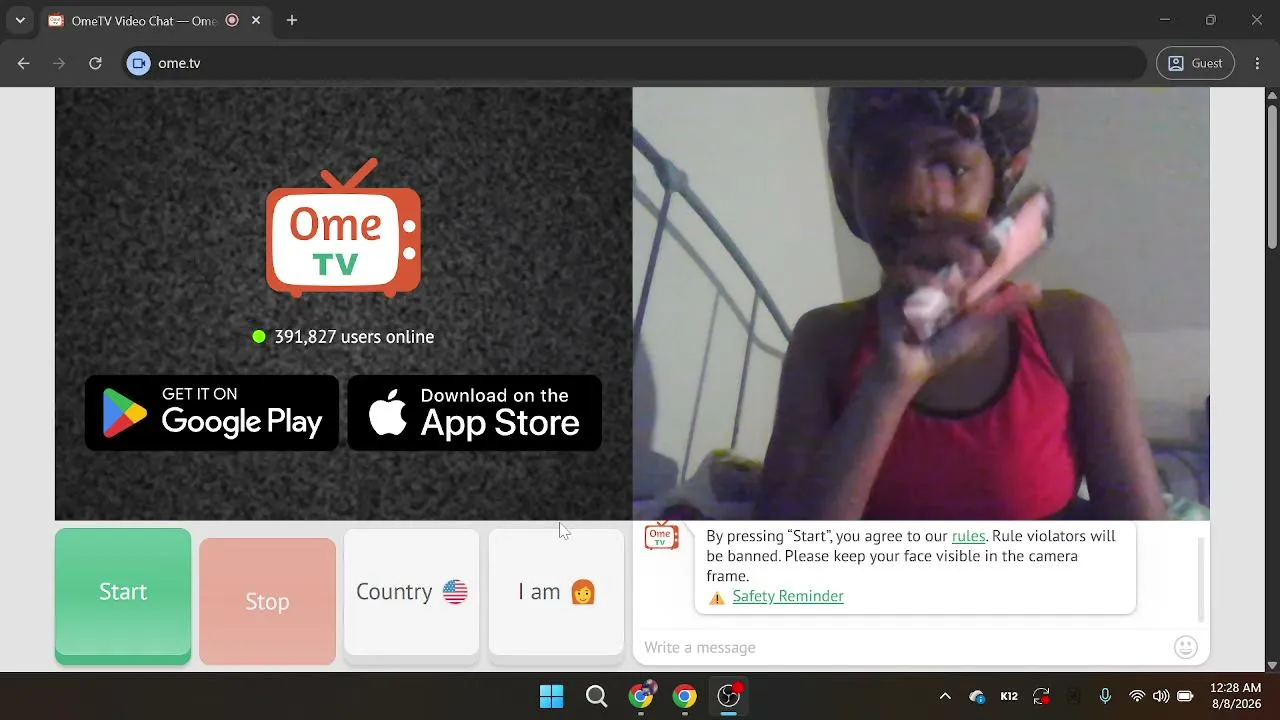Open Chrome's three-dot menu
This screenshot has width=1280, height=720.
tap(1257, 63)
